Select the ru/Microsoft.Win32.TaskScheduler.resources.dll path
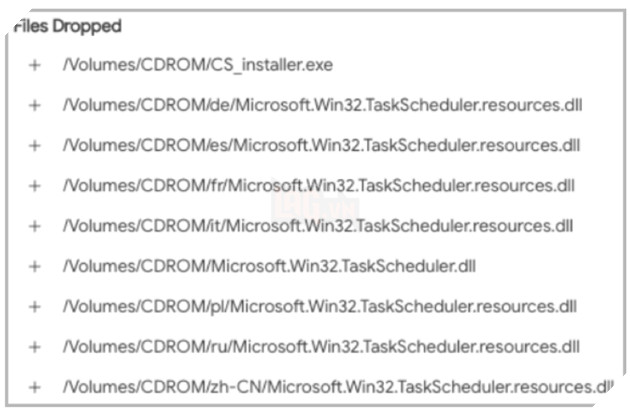Screen dimensions: 630x410 (320, 347)
